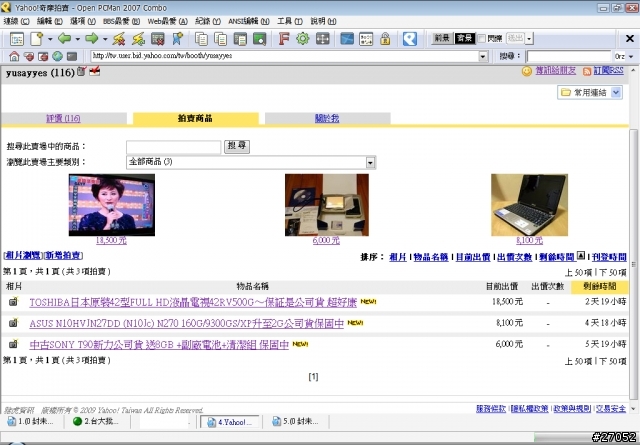Click the blue Yahoo messenger toolbar icon
The height and width of the screenshot is (445, 640).
coord(410,39)
